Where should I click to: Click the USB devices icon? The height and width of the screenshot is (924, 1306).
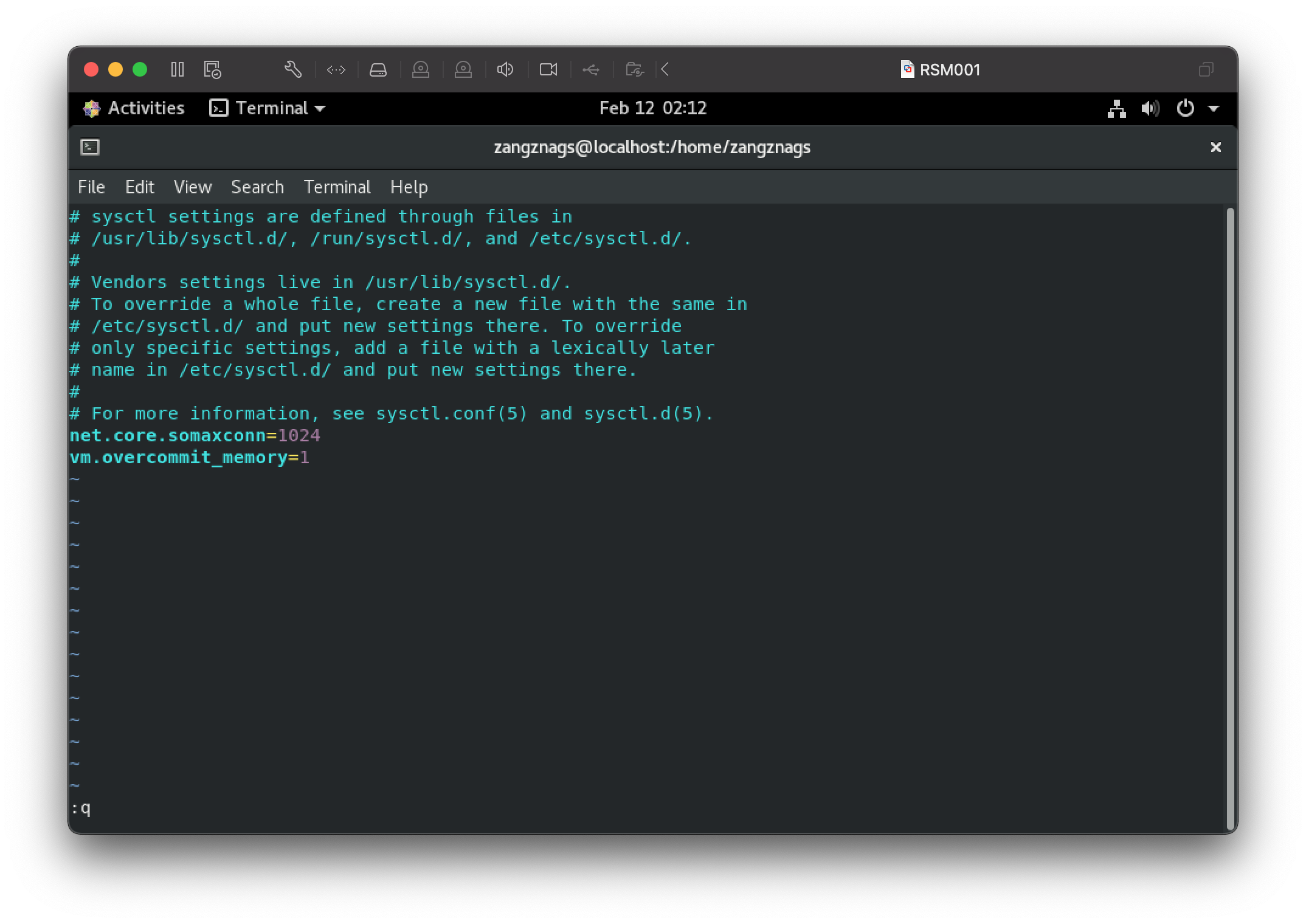tap(590, 70)
